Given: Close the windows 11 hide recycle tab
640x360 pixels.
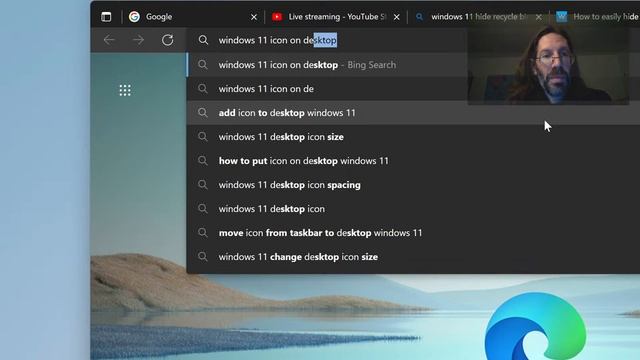Looking at the screenshot, I should pyautogui.click(x=539, y=17).
